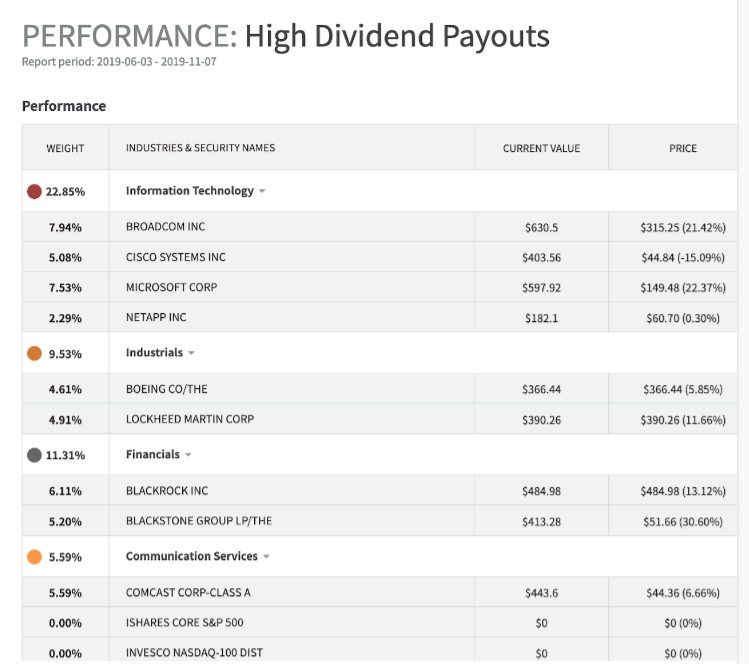Viewport: 749px width, 664px height.
Task: Select the Communication Services group label
Action: 192,556
